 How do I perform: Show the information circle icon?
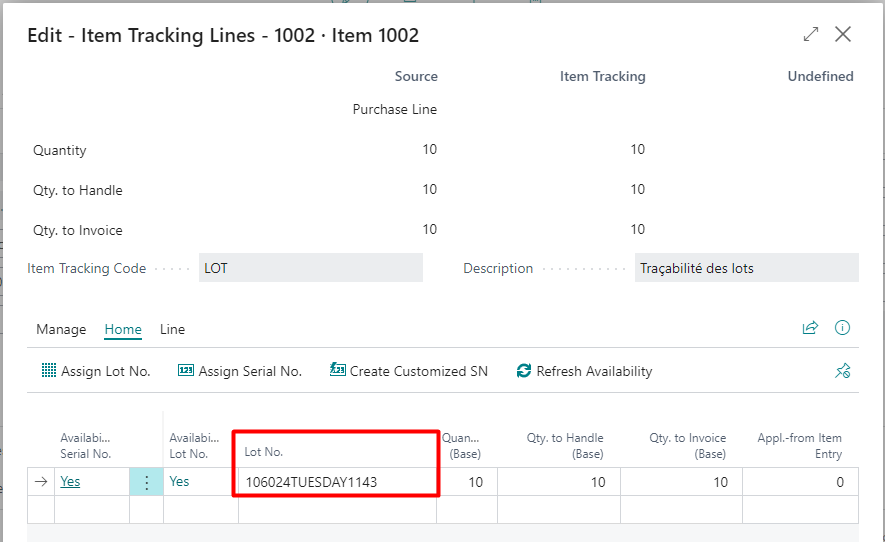(842, 328)
